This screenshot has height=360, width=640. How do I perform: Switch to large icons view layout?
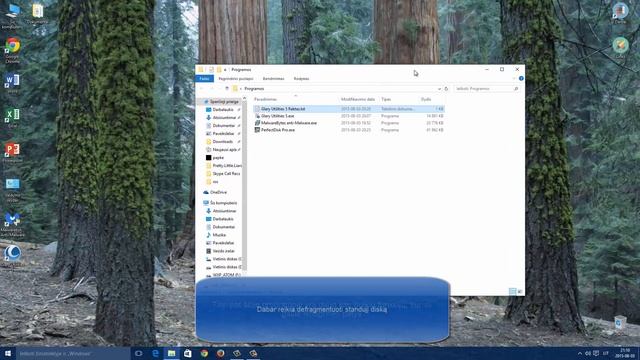click(x=520, y=291)
